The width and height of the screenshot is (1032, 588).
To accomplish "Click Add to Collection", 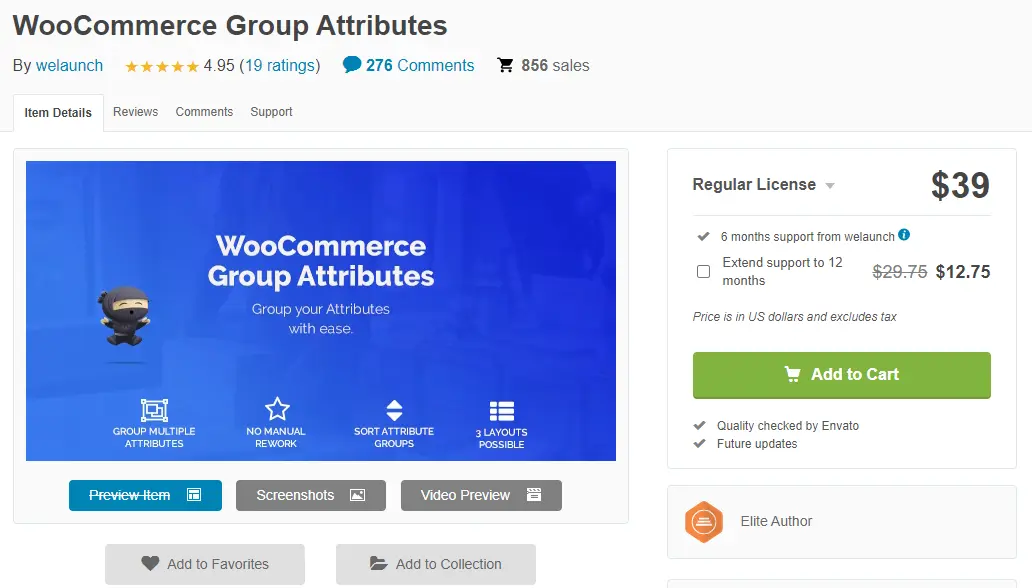I will (436, 564).
